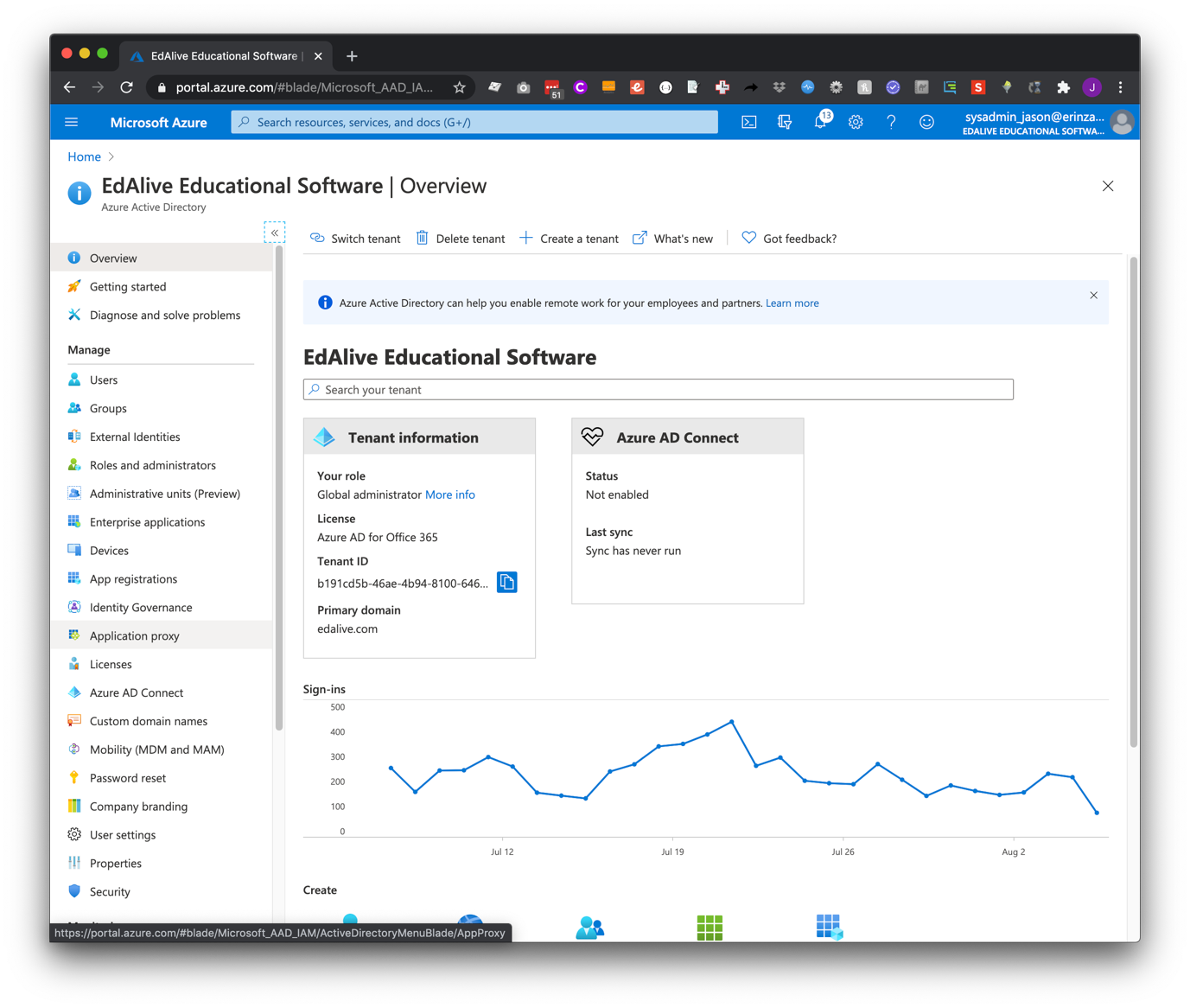Image resolution: width=1190 pixels, height=1008 pixels.
Task: Click the Search your tenant field
Action: coord(659,389)
